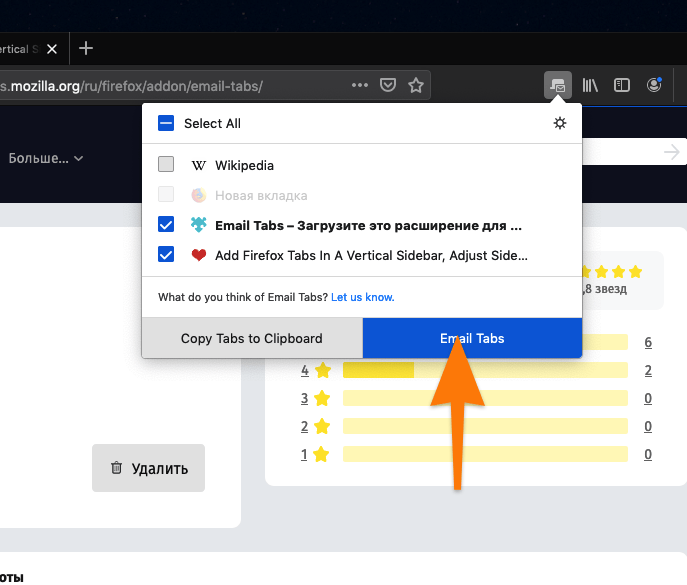Click the 1-star rating bar
This screenshot has width=687, height=585.
tap(485, 454)
